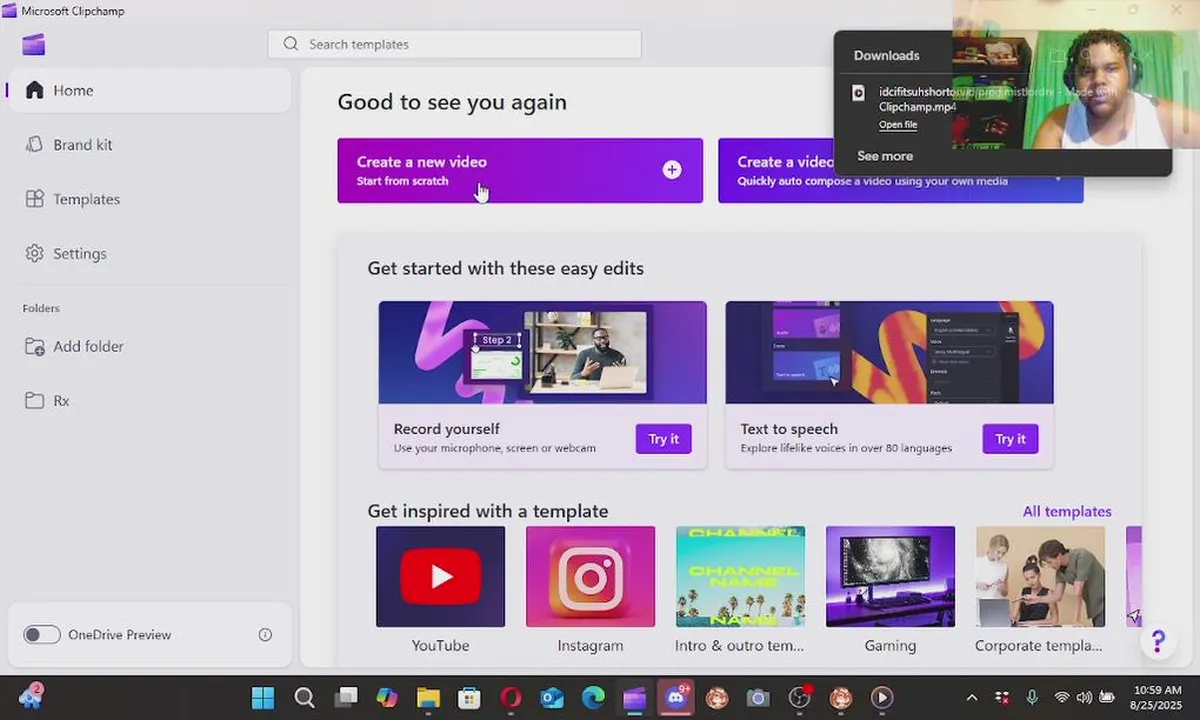Click the 'Good to see you again' heading
The width and height of the screenshot is (1200, 720).
452,102
